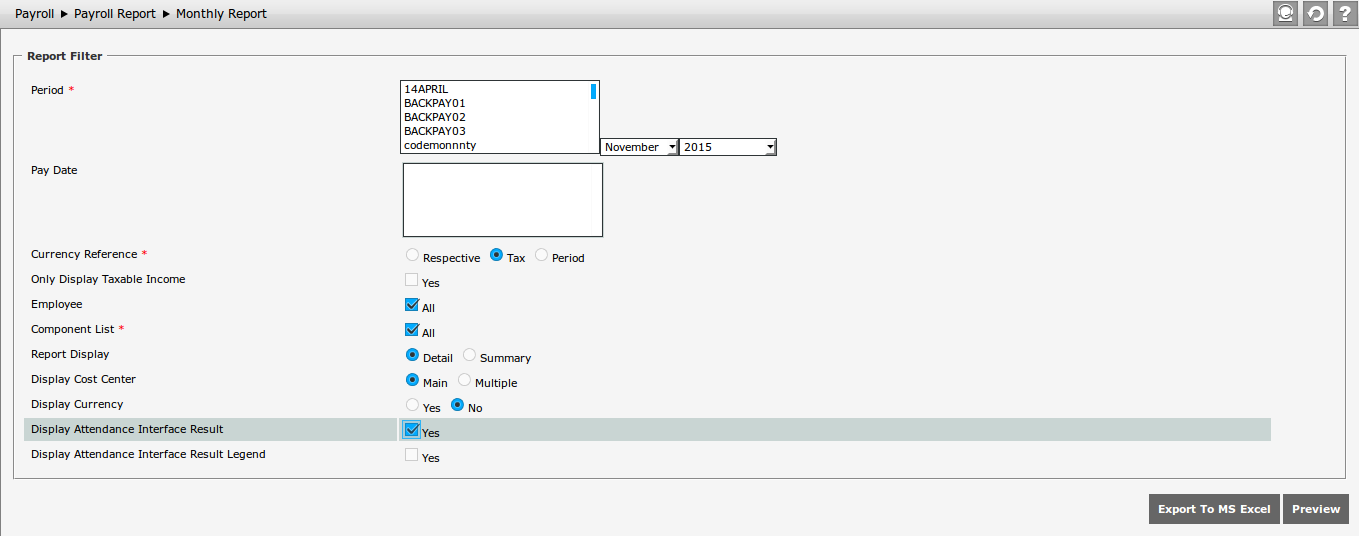Click the refresh arrow icon
The height and width of the screenshot is (536, 1359).
click(x=1315, y=13)
